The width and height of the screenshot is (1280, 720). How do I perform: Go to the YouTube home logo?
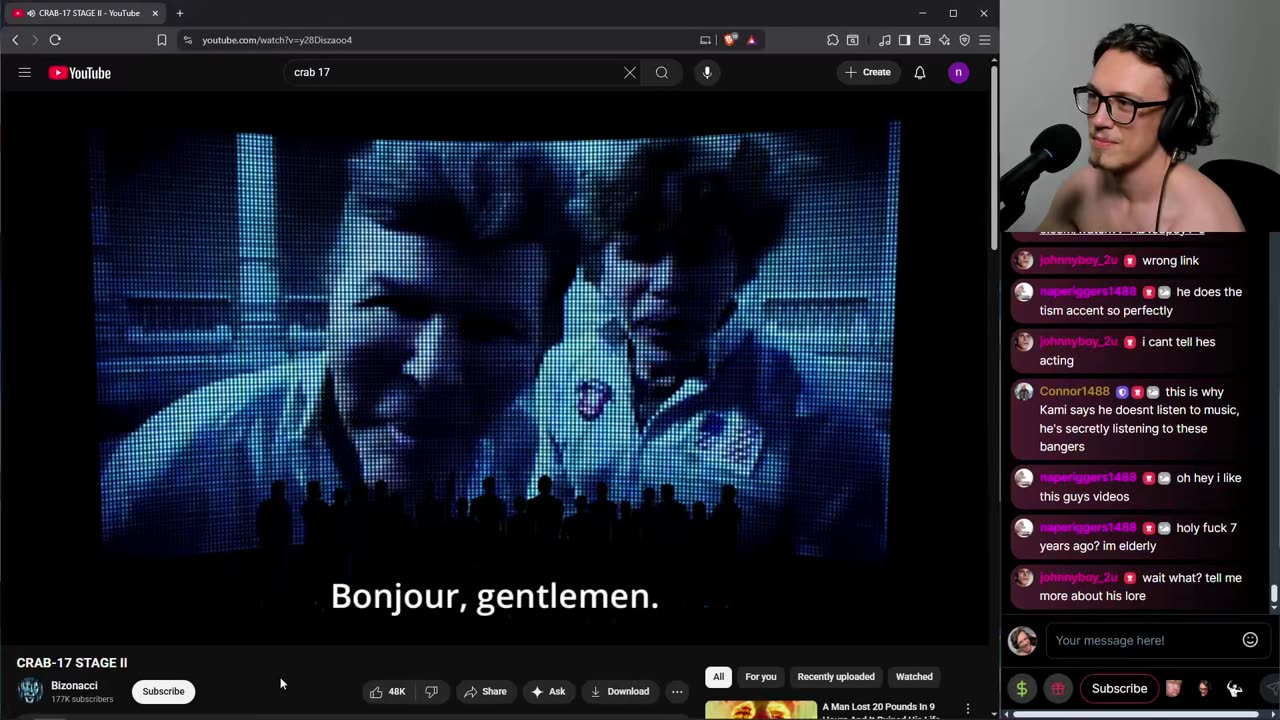point(80,72)
